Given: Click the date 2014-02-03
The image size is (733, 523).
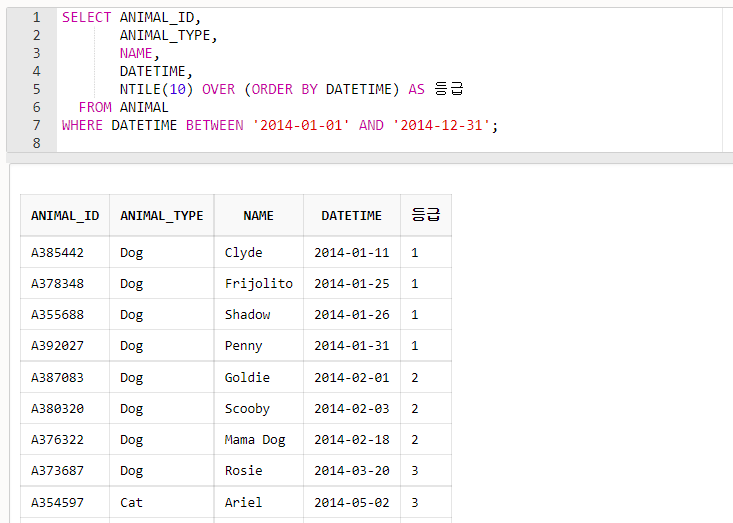Looking at the screenshot, I should (352, 408).
